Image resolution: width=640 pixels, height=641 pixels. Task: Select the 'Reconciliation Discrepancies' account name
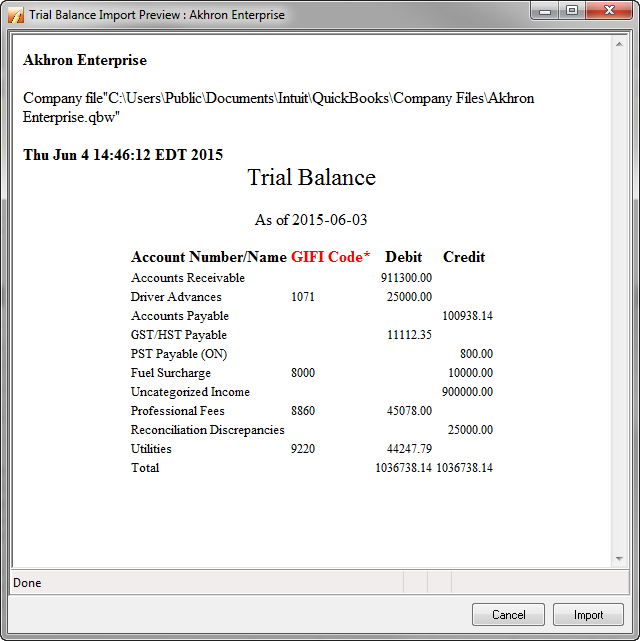[208, 430]
